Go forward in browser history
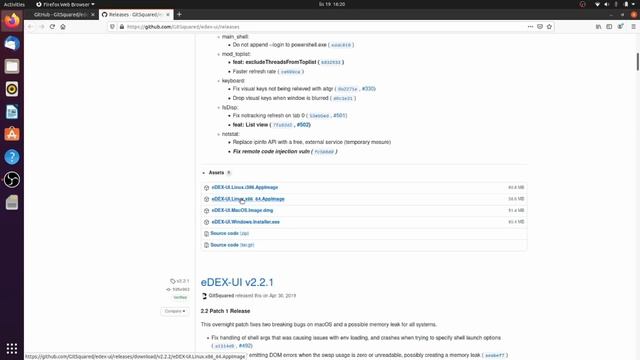The height and width of the screenshot is (360, 640). 41,27
